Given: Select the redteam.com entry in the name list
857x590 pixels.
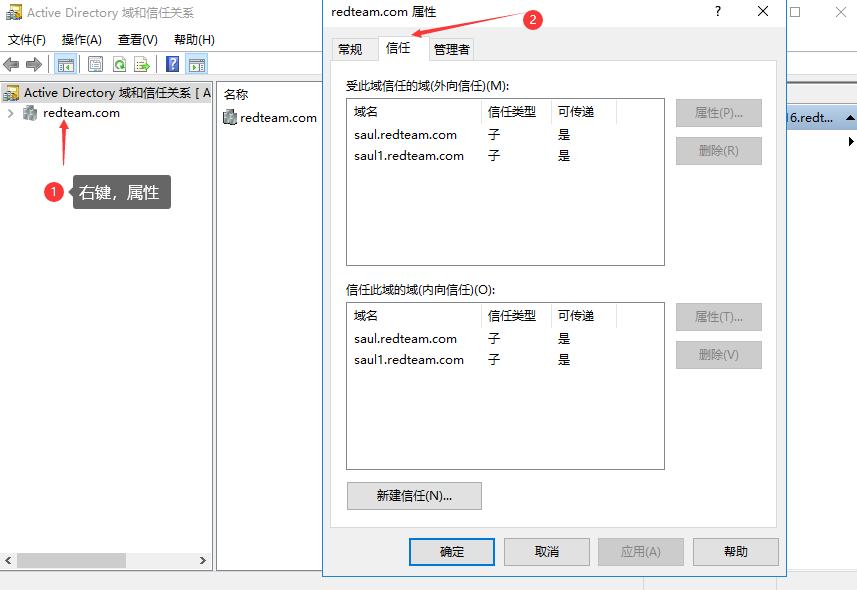Looking at the screenshot, I should tap(278, 118).
